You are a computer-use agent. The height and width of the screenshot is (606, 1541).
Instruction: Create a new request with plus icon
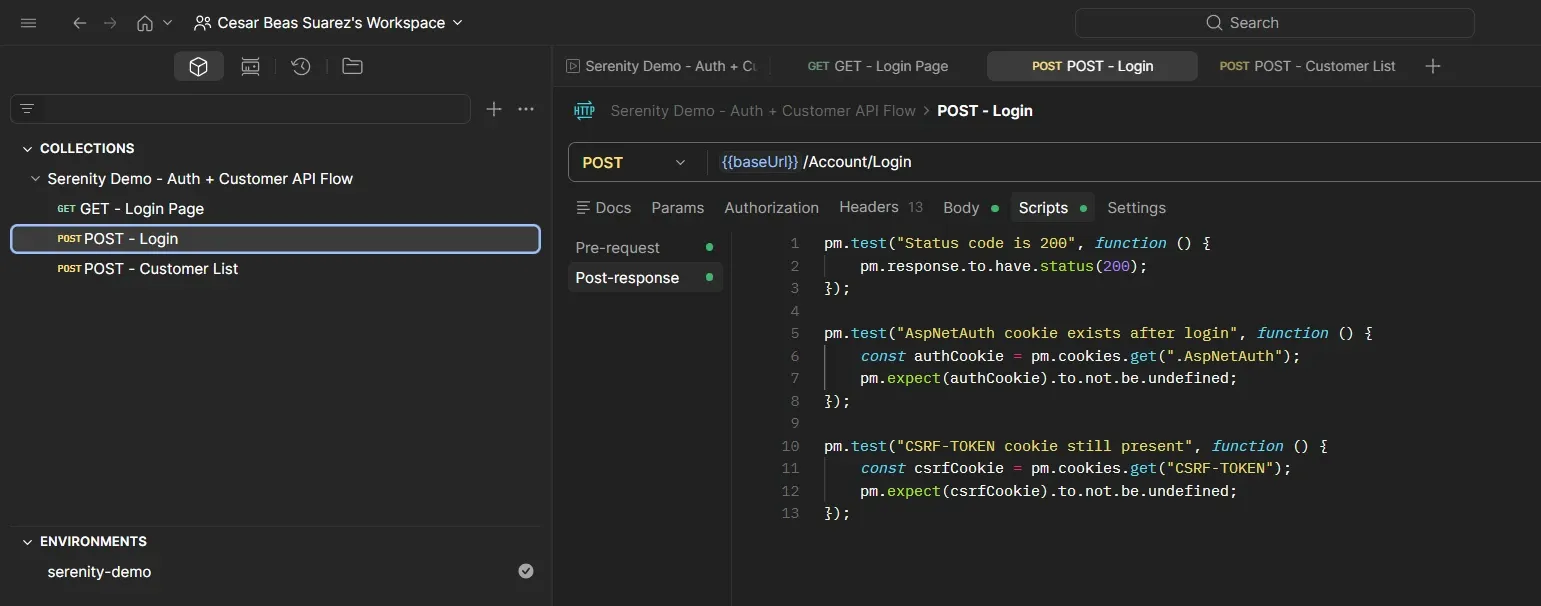[493, 109]
